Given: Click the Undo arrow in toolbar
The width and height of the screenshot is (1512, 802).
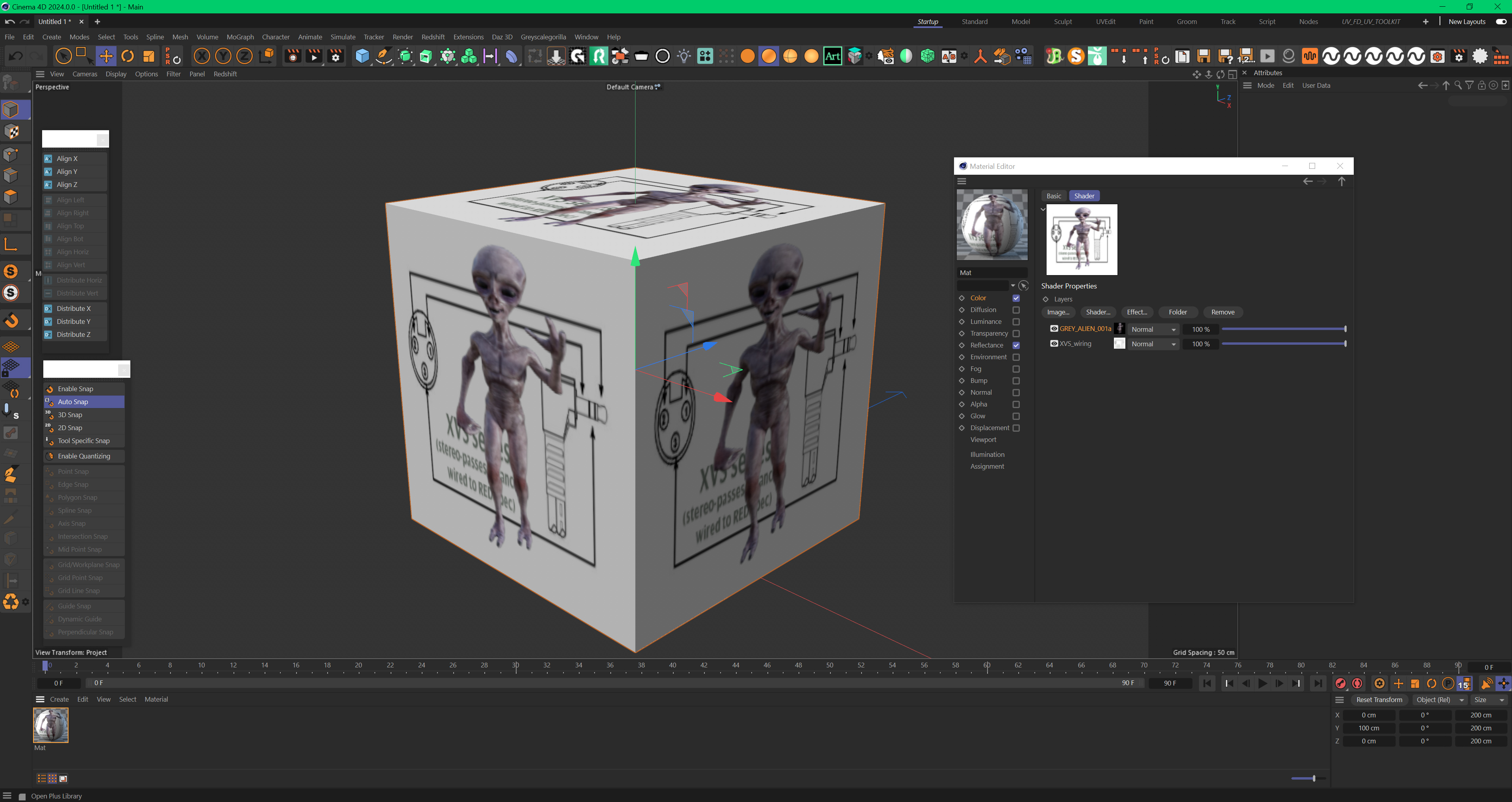Looking at the screenshot, I should point(16,56).
